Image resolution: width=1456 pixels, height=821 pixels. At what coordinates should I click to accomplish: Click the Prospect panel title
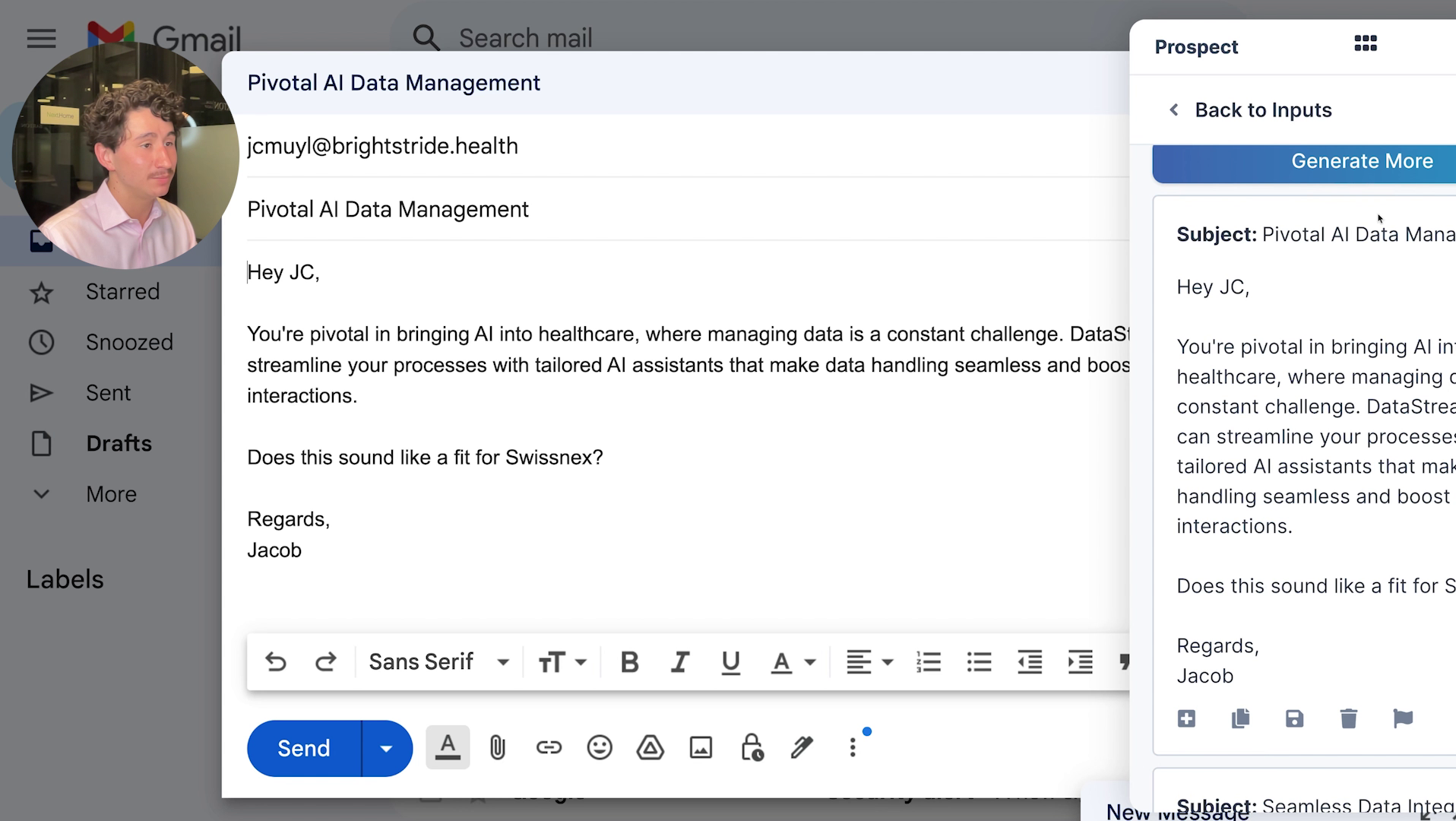point(1196,47)
